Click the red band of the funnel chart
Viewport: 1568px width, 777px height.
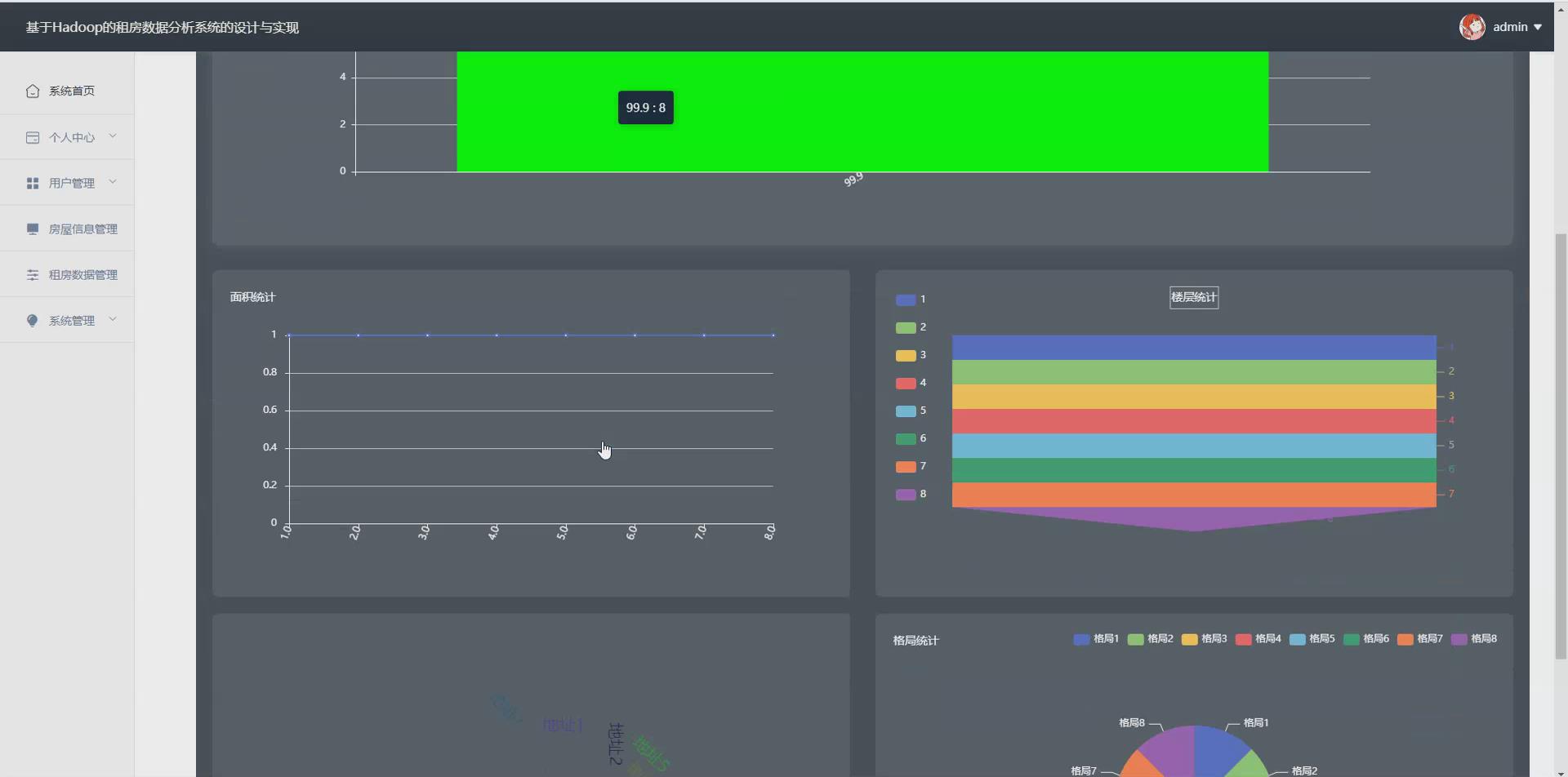1194,421
